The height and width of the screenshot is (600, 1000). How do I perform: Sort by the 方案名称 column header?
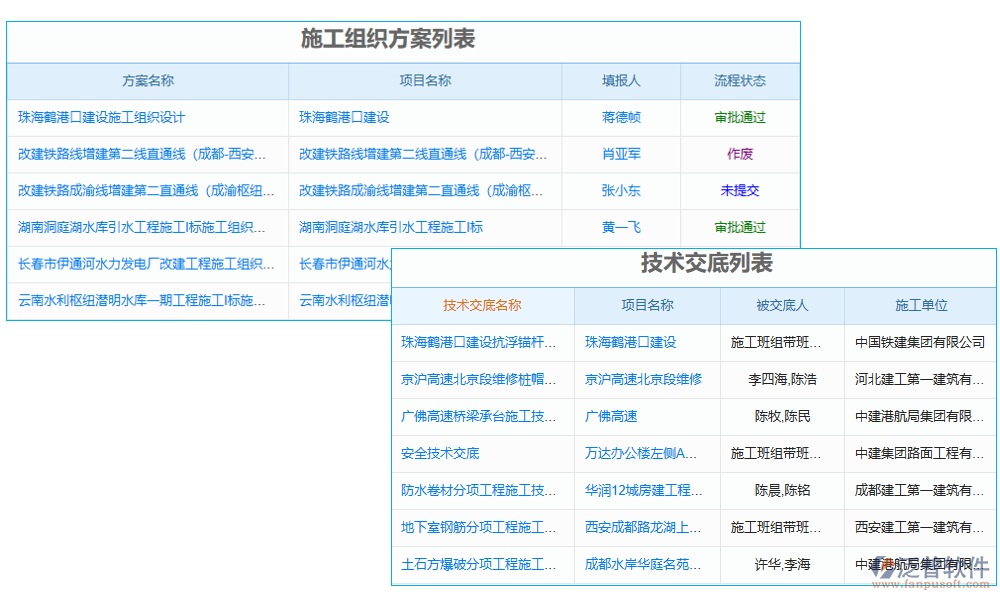[x=146, y=81]
